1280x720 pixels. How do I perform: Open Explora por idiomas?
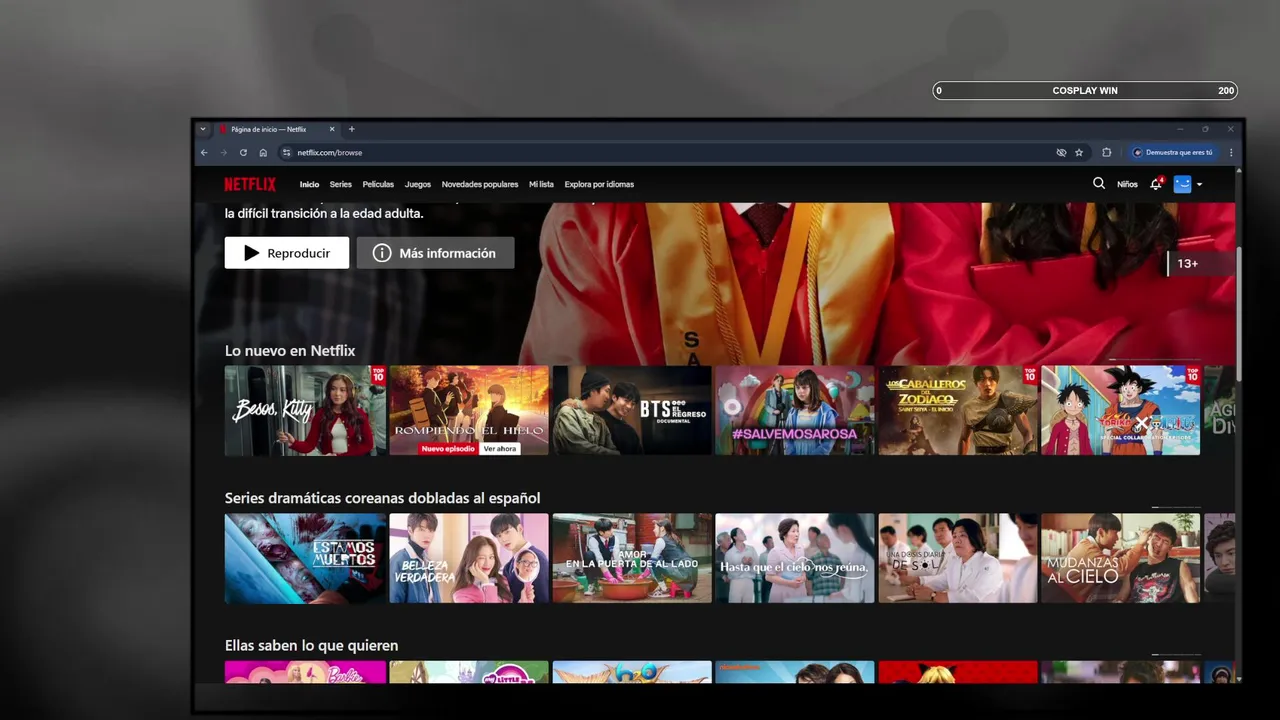599,184
